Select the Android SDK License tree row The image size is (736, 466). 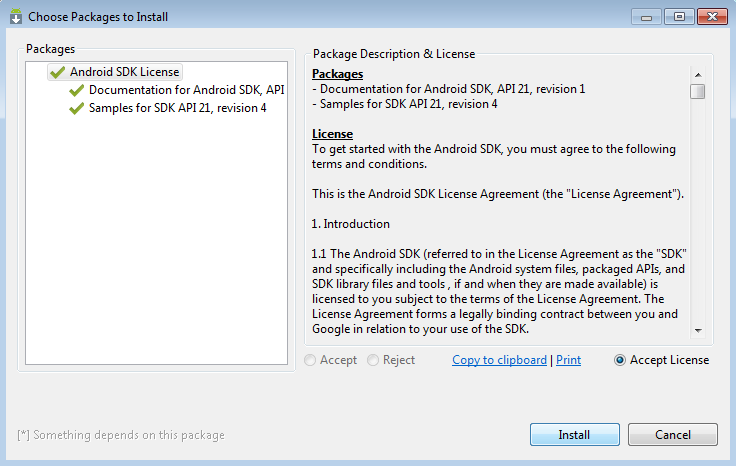coord(115,72)
